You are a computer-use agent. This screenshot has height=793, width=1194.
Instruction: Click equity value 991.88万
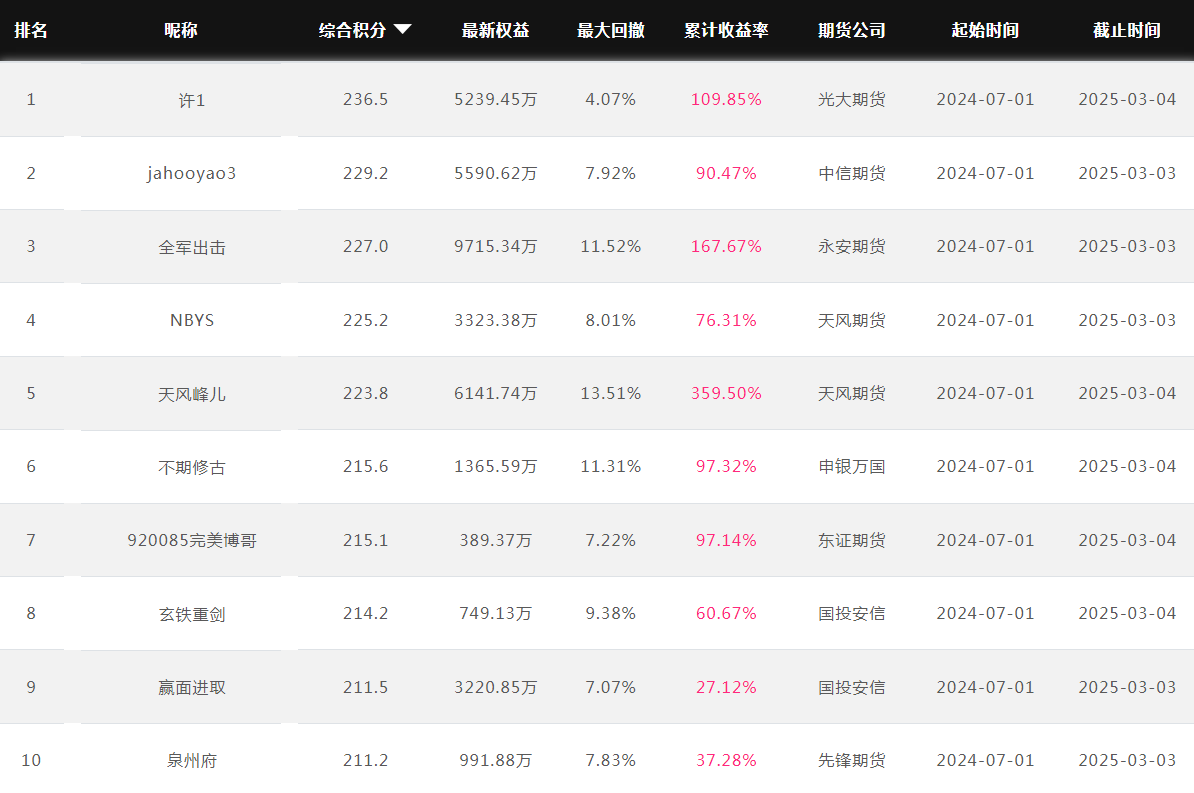click(496, 760)
